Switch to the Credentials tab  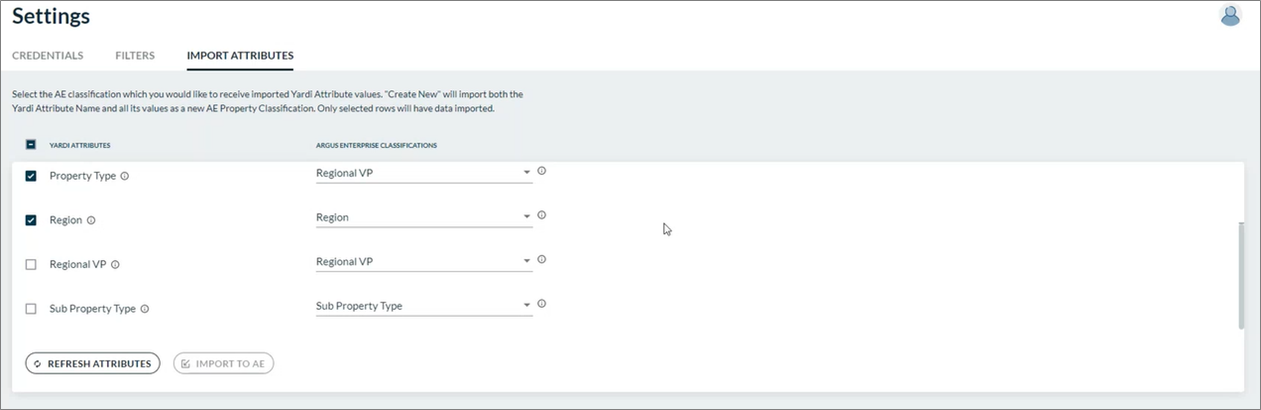48,55
